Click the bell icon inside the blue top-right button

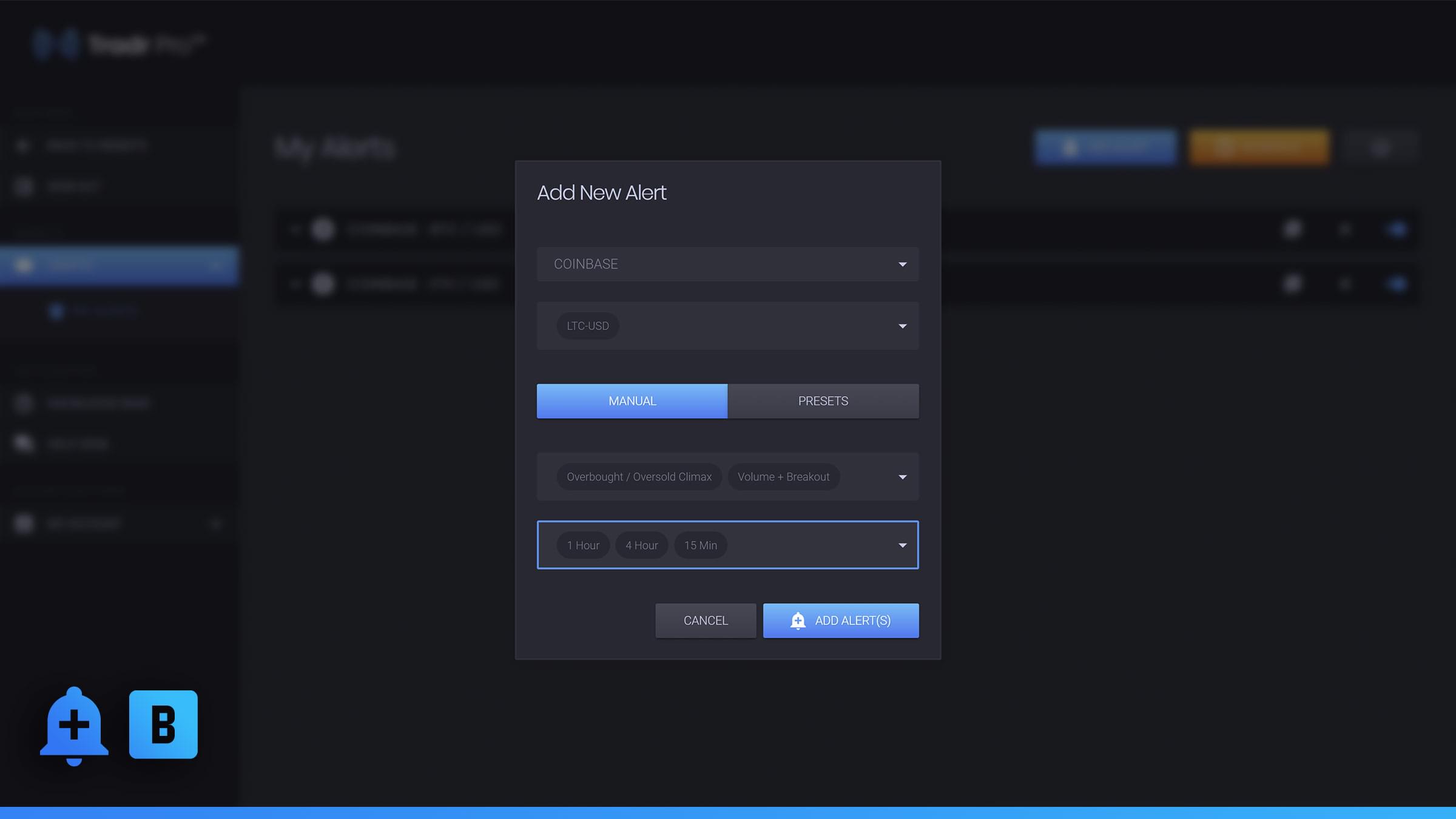click(1071, 146)
